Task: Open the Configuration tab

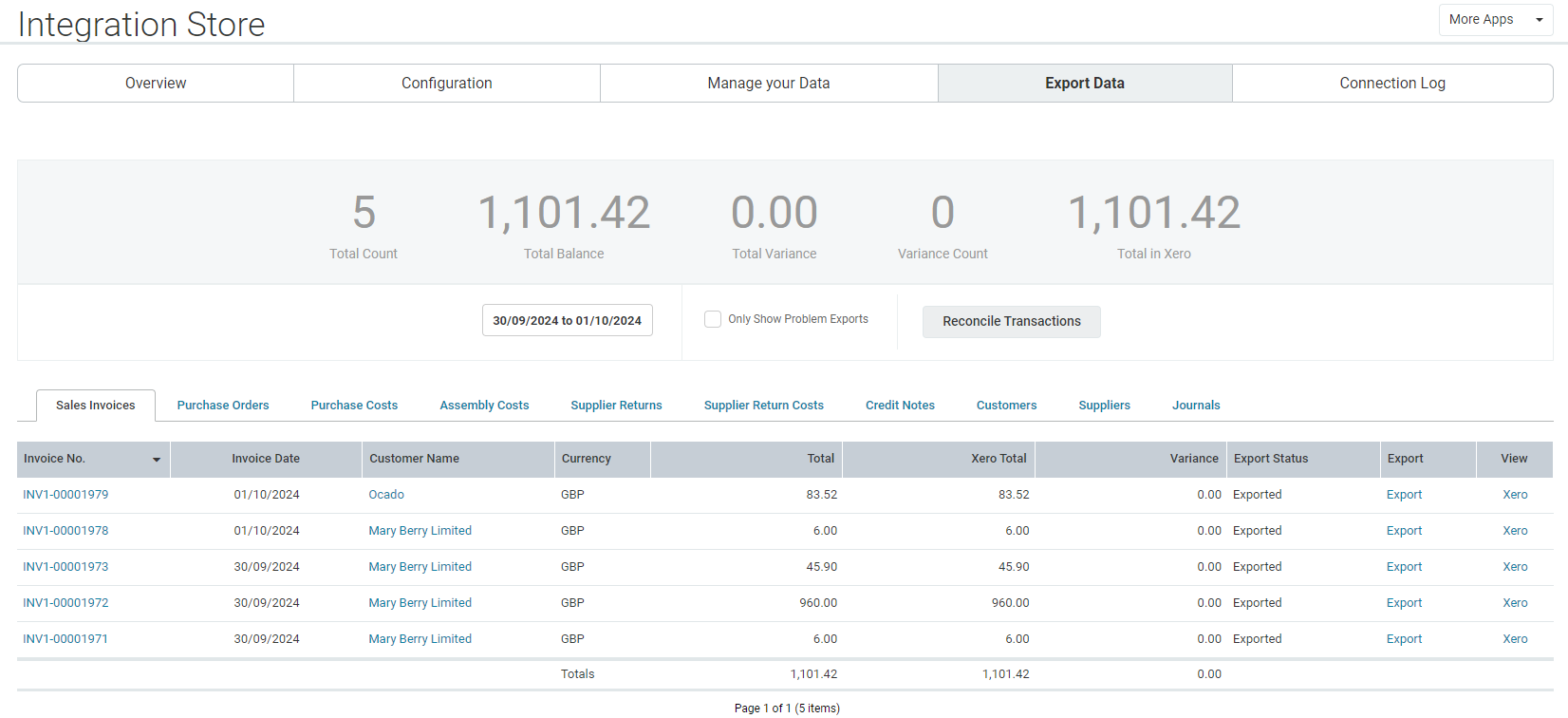Action: coord(446,84)
